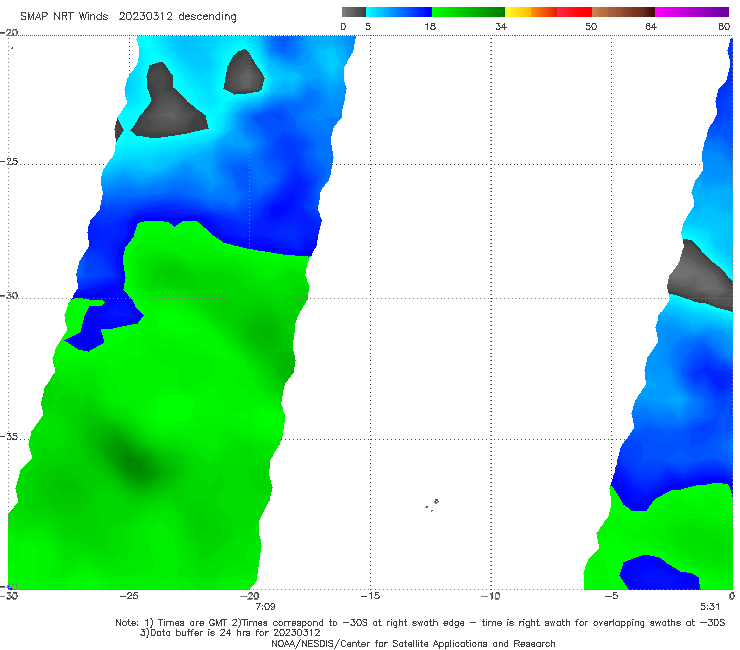Click the latitude axis label '-25'
Viewport: 740px width, 650px height.
click(x=9, y=162)
